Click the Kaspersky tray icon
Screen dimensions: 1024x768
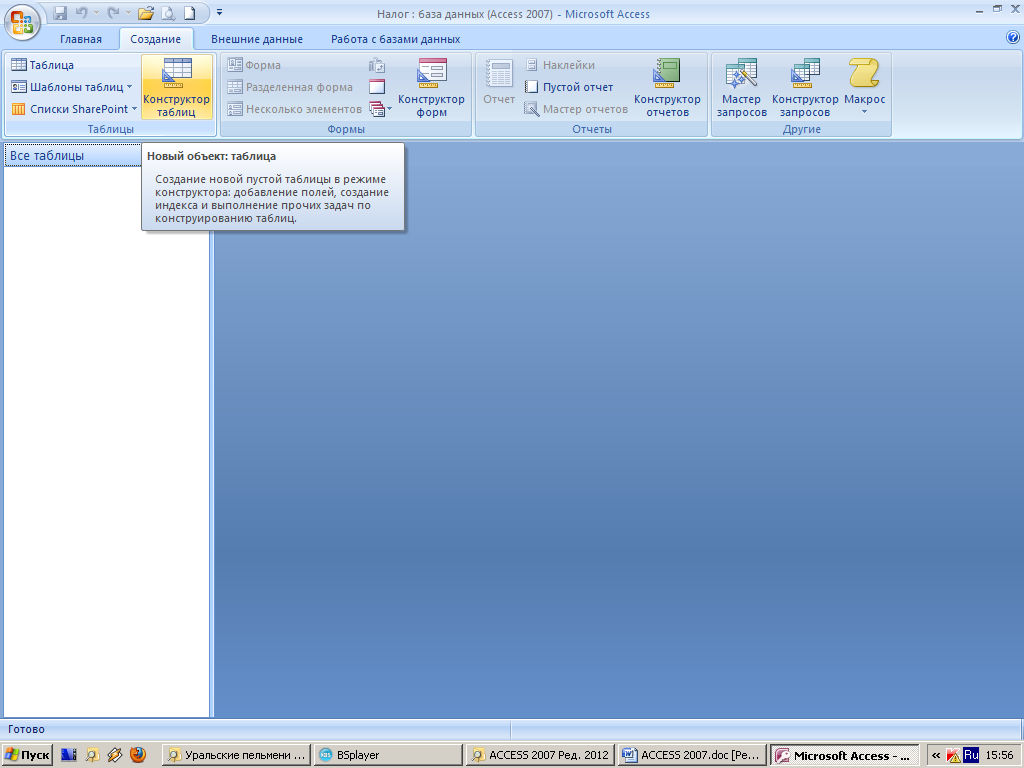coord(953,756)
